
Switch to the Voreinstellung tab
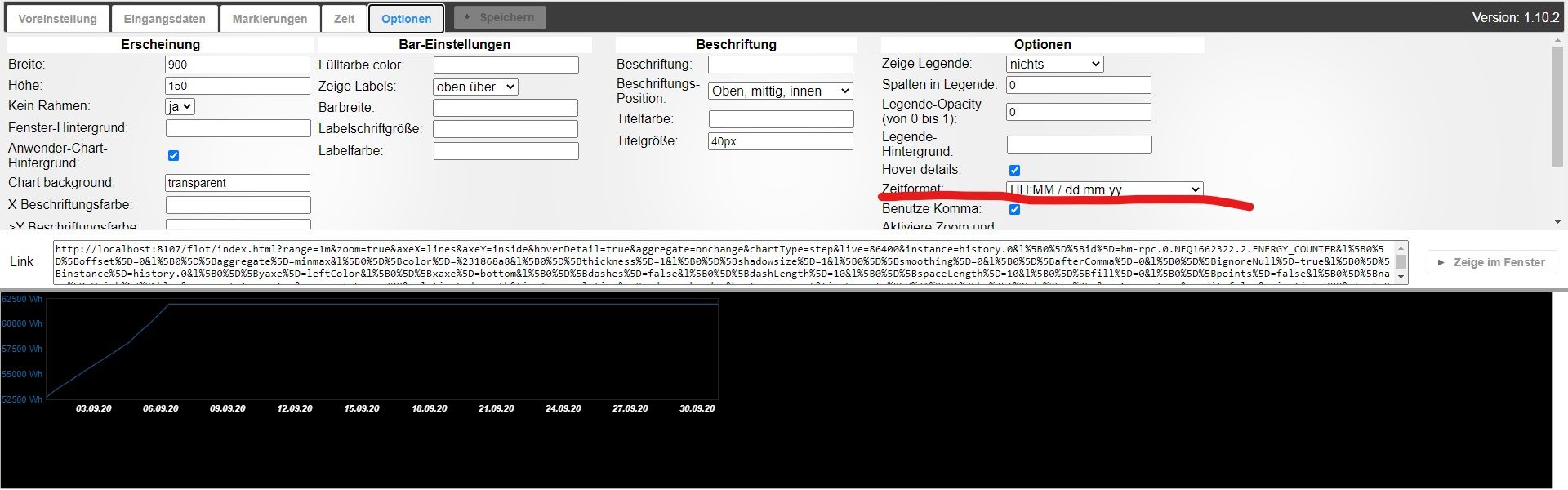[x=57, y=19]
